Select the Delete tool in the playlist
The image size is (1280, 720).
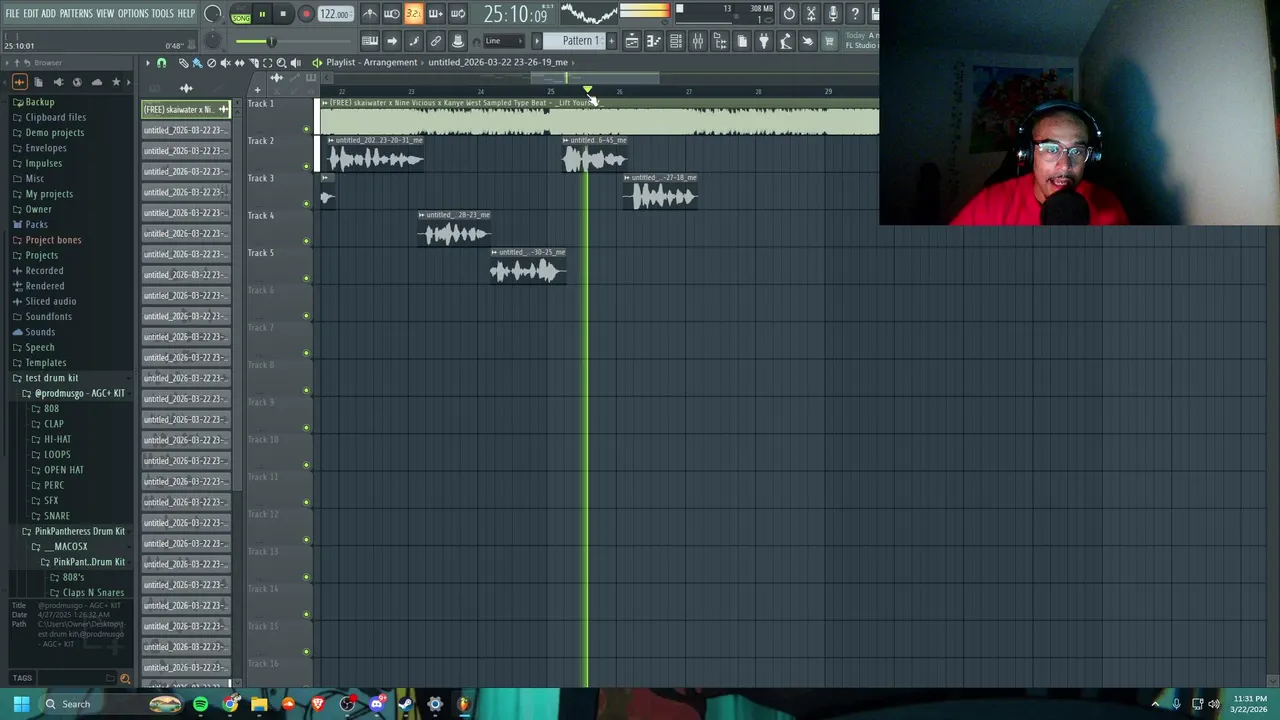click(x=211, y=63)
